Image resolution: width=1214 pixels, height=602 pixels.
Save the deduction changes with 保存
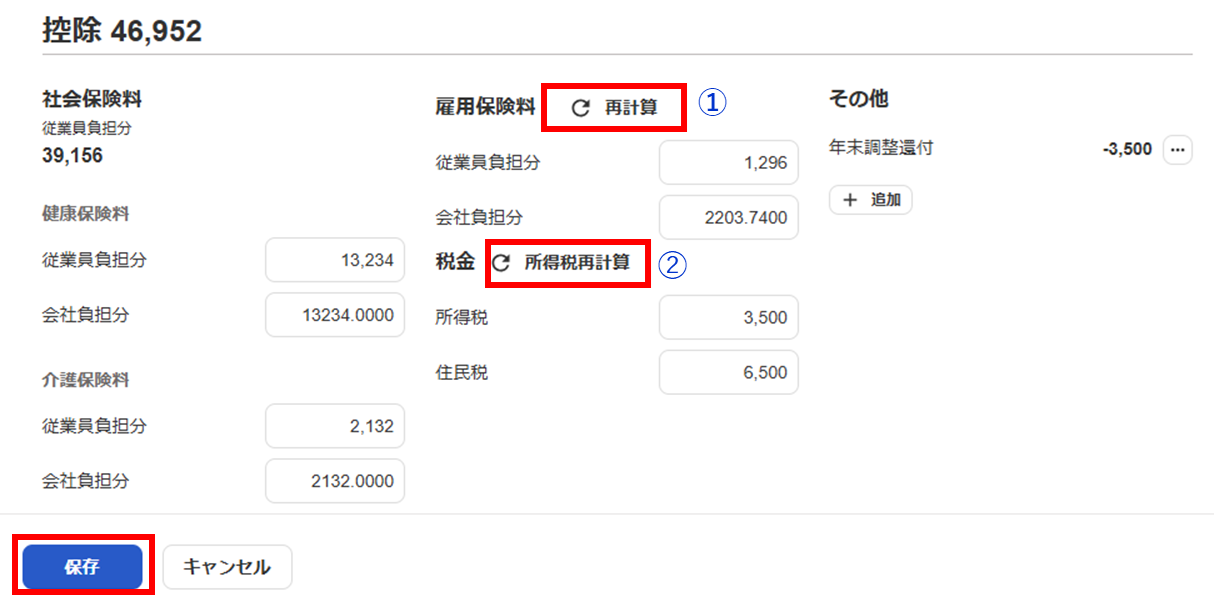[83, 567]
